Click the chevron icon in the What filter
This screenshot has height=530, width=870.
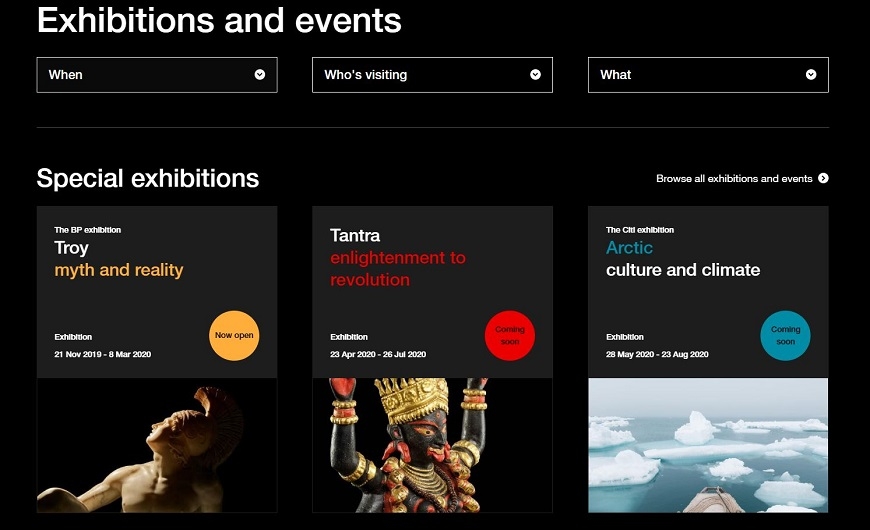811,75
